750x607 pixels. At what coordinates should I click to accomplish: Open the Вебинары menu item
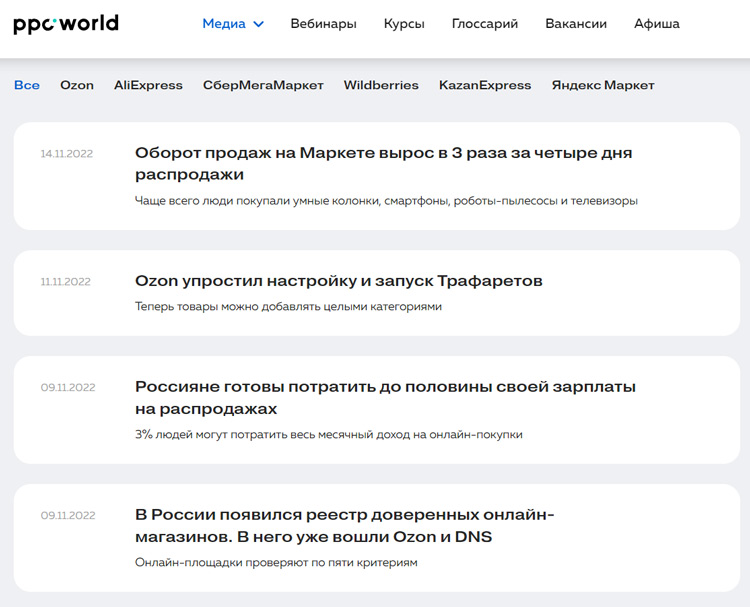[x=323, y=24]
